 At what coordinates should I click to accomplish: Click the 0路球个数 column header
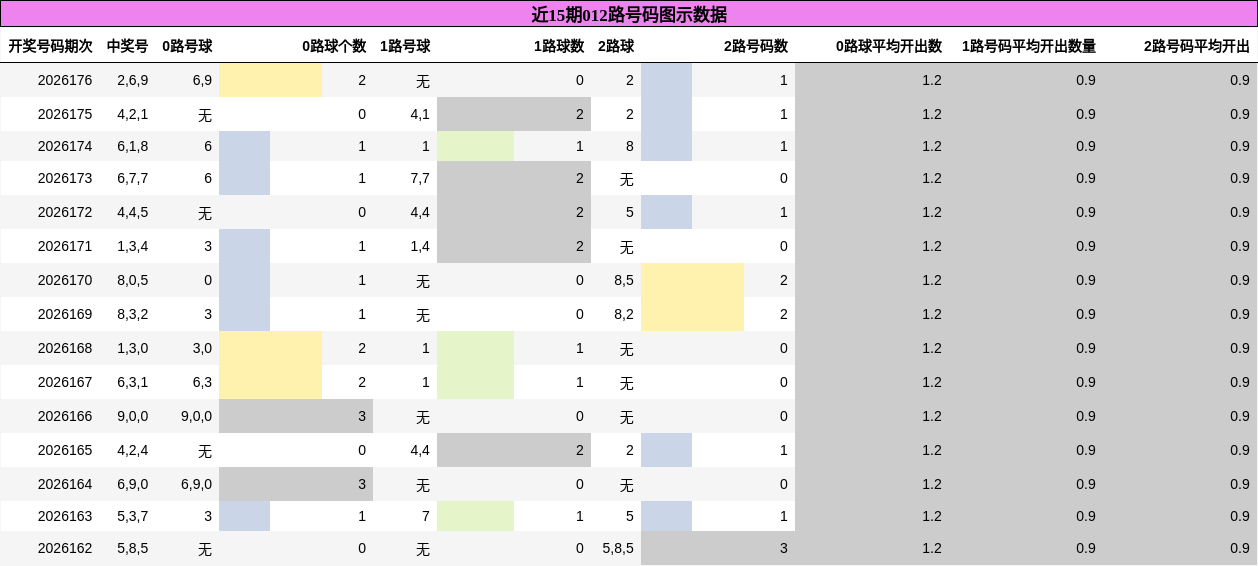(x=334, y=46)
